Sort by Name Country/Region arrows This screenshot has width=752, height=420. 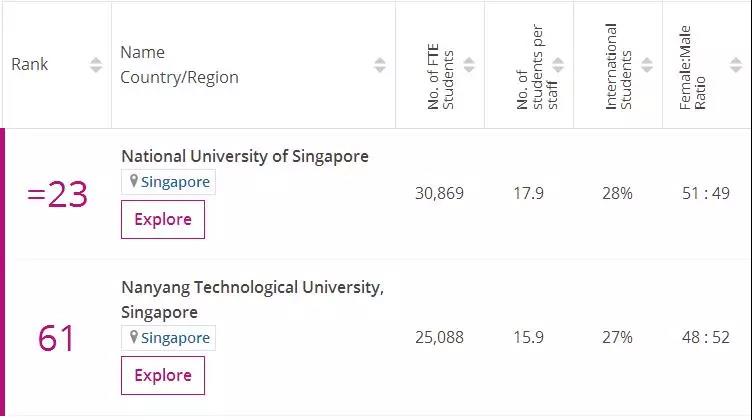(380, 65)
